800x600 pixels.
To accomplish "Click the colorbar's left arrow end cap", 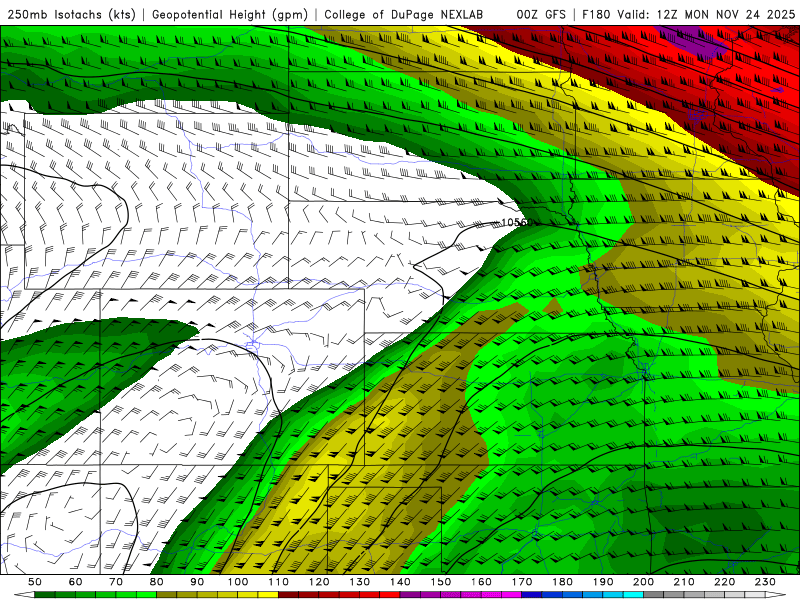I will coord(24,594).
